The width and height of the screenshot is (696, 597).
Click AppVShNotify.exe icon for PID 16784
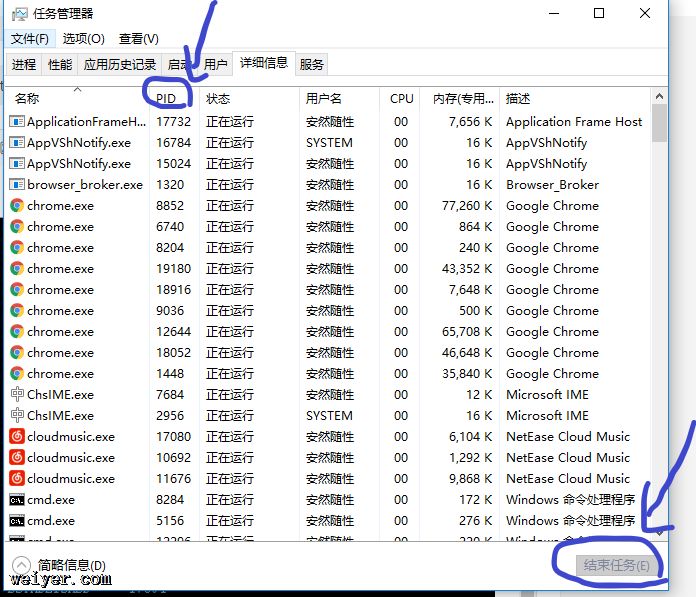[x=17, y=142]
